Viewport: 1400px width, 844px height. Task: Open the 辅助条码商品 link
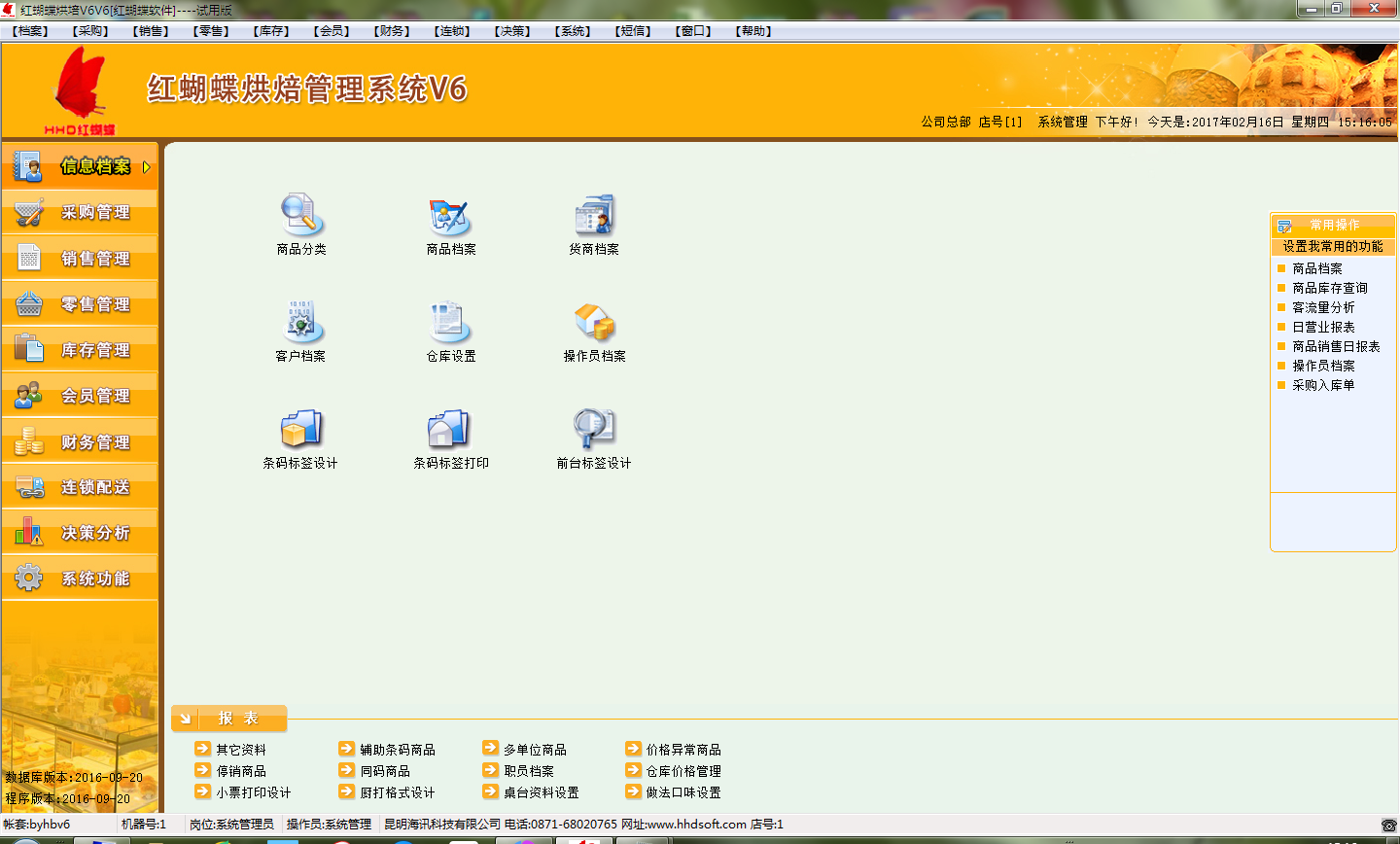point(398,750)
